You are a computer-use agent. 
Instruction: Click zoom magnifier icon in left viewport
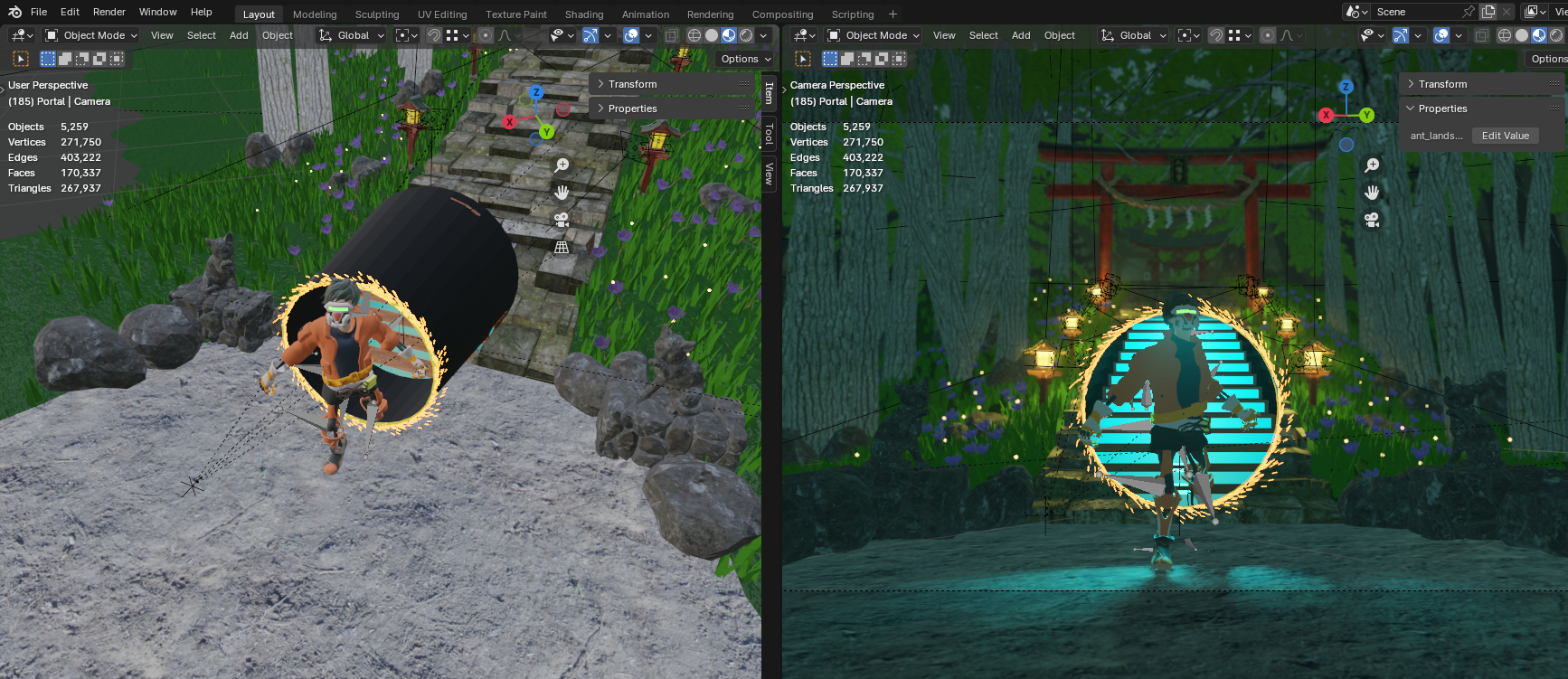562,165
